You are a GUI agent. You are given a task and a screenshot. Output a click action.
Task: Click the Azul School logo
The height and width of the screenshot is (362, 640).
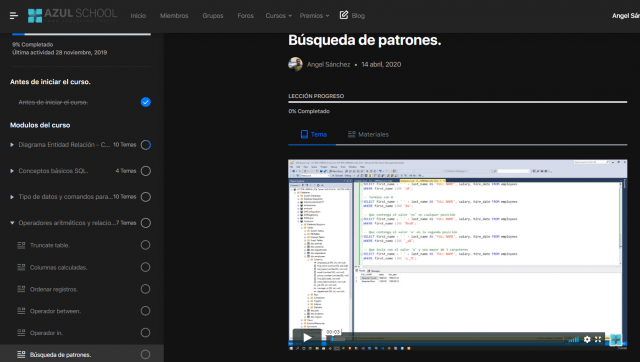click(72, 16)
